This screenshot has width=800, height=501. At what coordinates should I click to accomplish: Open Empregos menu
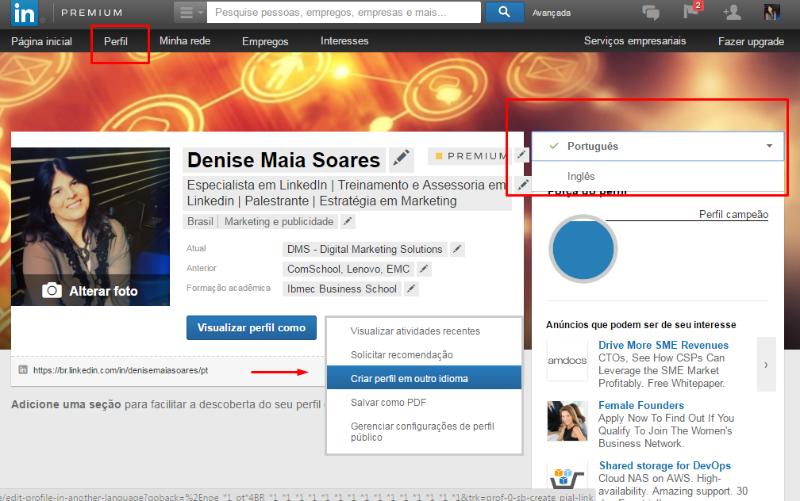[265, 41]
